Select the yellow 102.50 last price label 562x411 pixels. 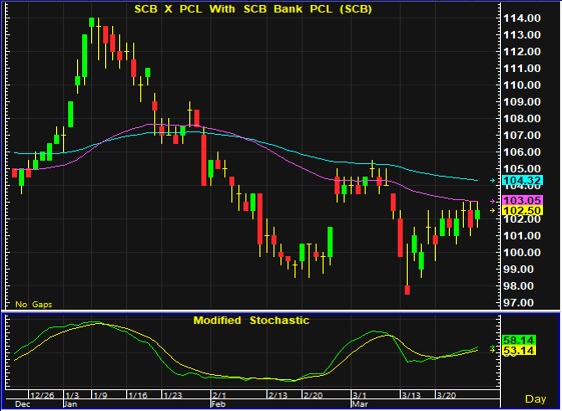coord(523,210)
